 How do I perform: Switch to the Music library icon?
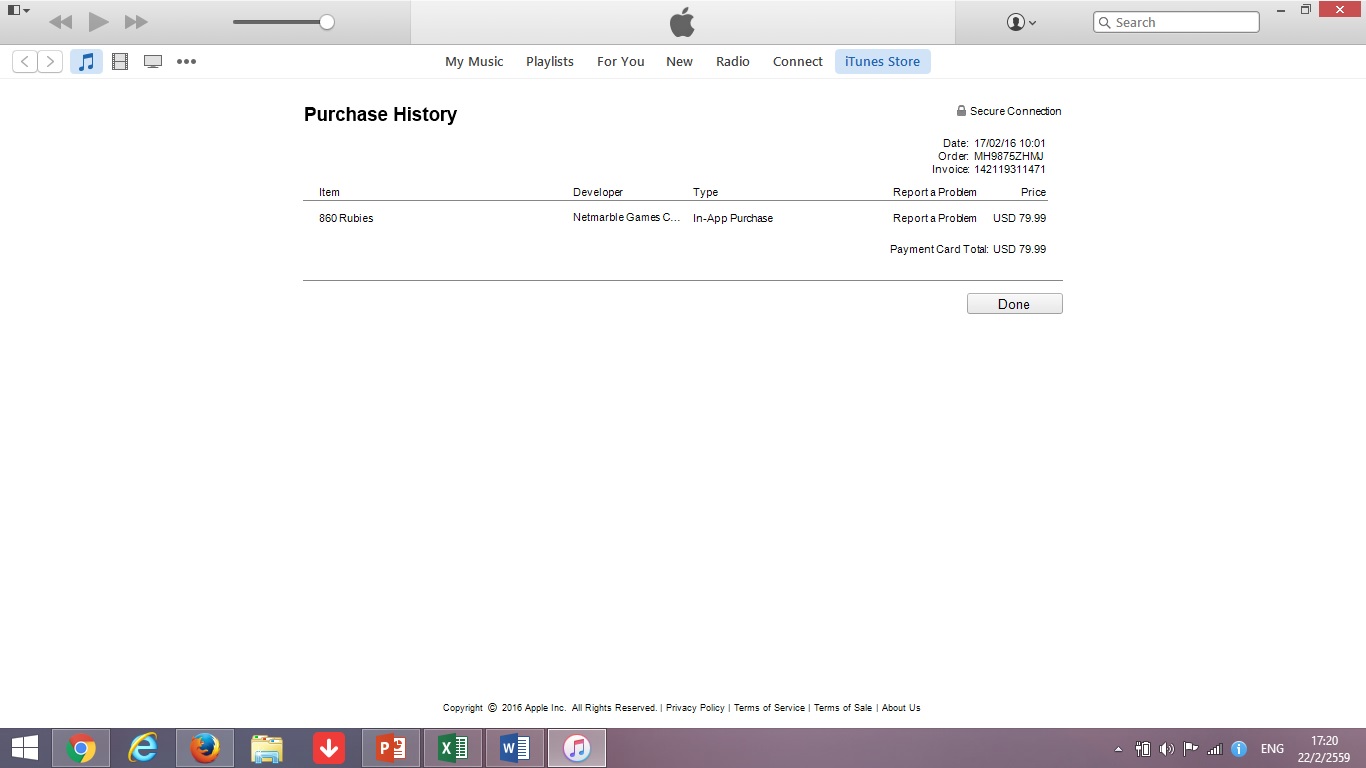86,61
